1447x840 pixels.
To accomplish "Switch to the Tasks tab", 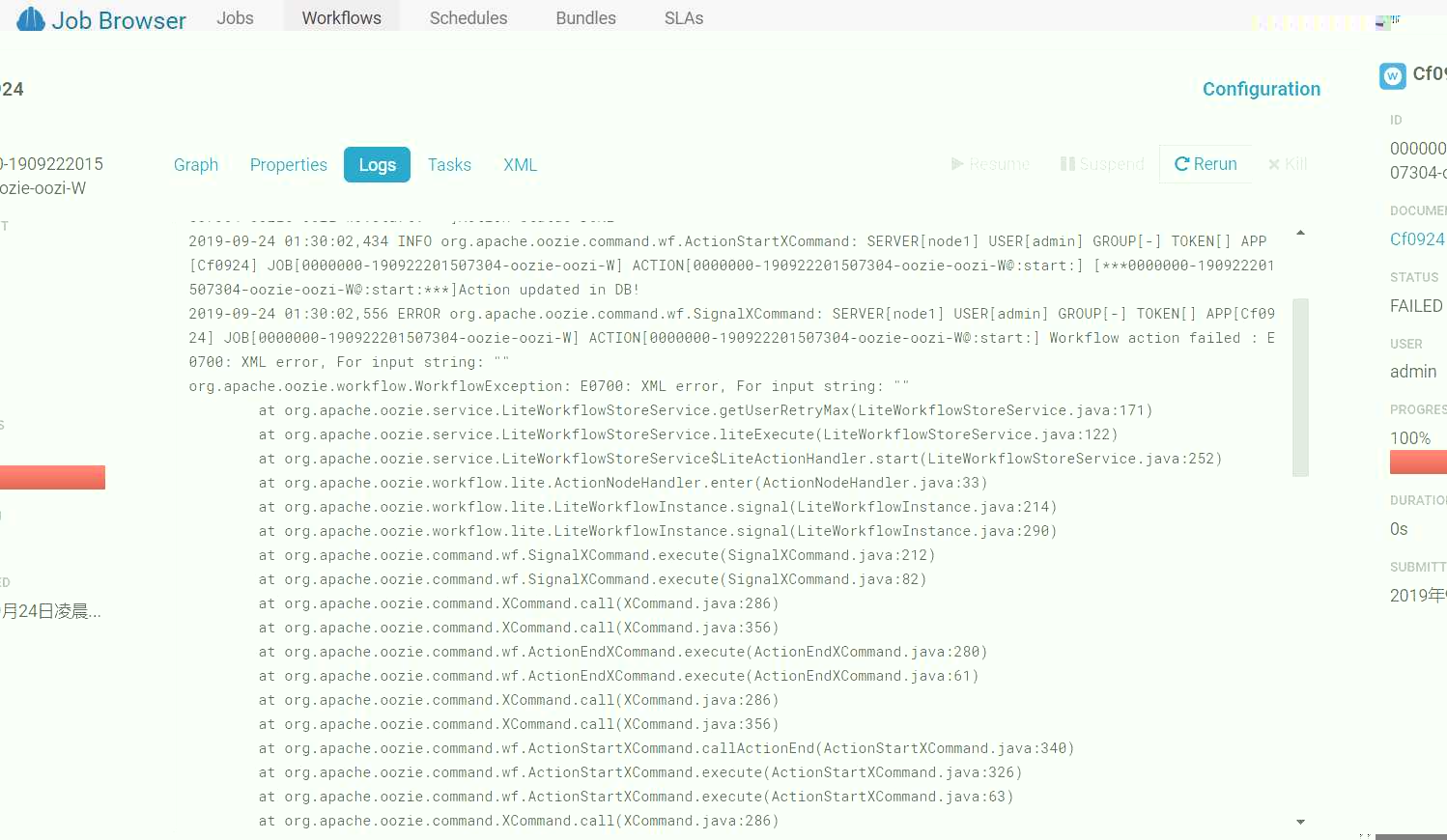I will click(x=449, y=165).
